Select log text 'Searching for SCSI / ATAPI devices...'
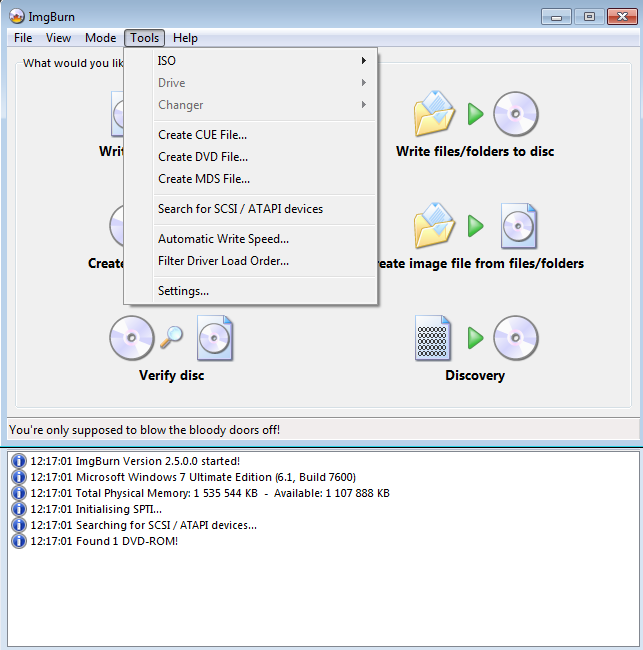 click(x=166, y=526)
